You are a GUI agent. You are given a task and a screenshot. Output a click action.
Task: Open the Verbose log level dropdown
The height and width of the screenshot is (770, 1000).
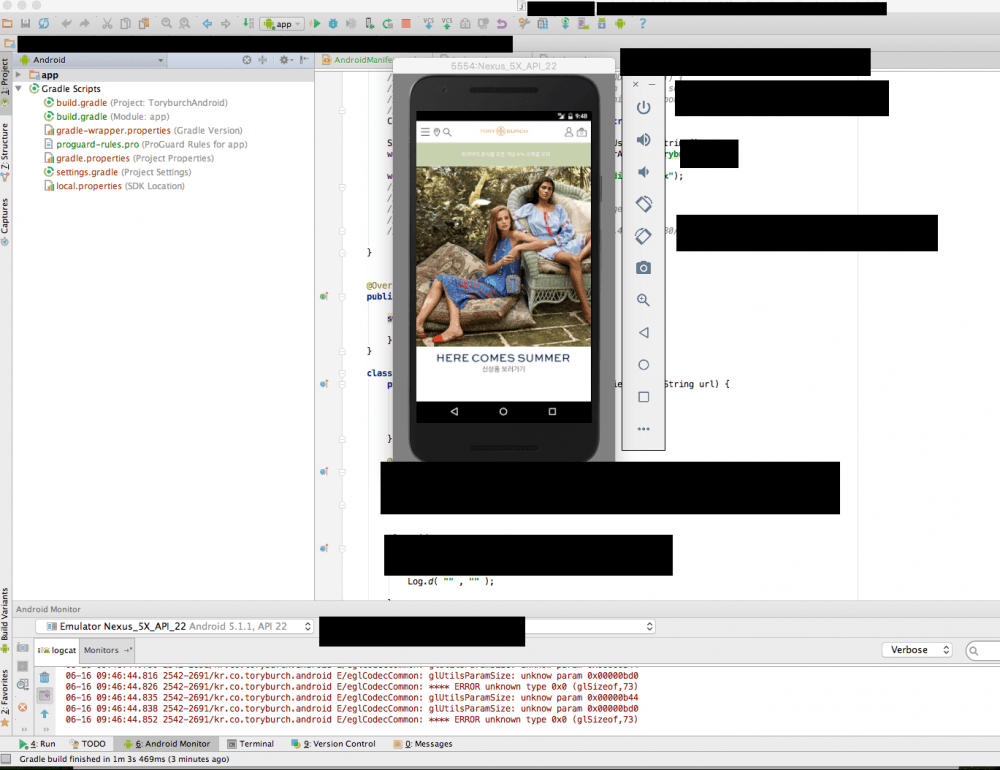pos(918,650)
